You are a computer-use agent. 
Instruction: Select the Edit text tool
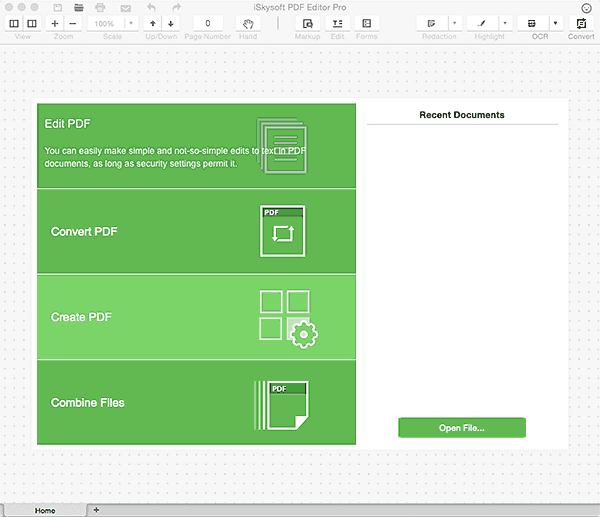[337, 24]
